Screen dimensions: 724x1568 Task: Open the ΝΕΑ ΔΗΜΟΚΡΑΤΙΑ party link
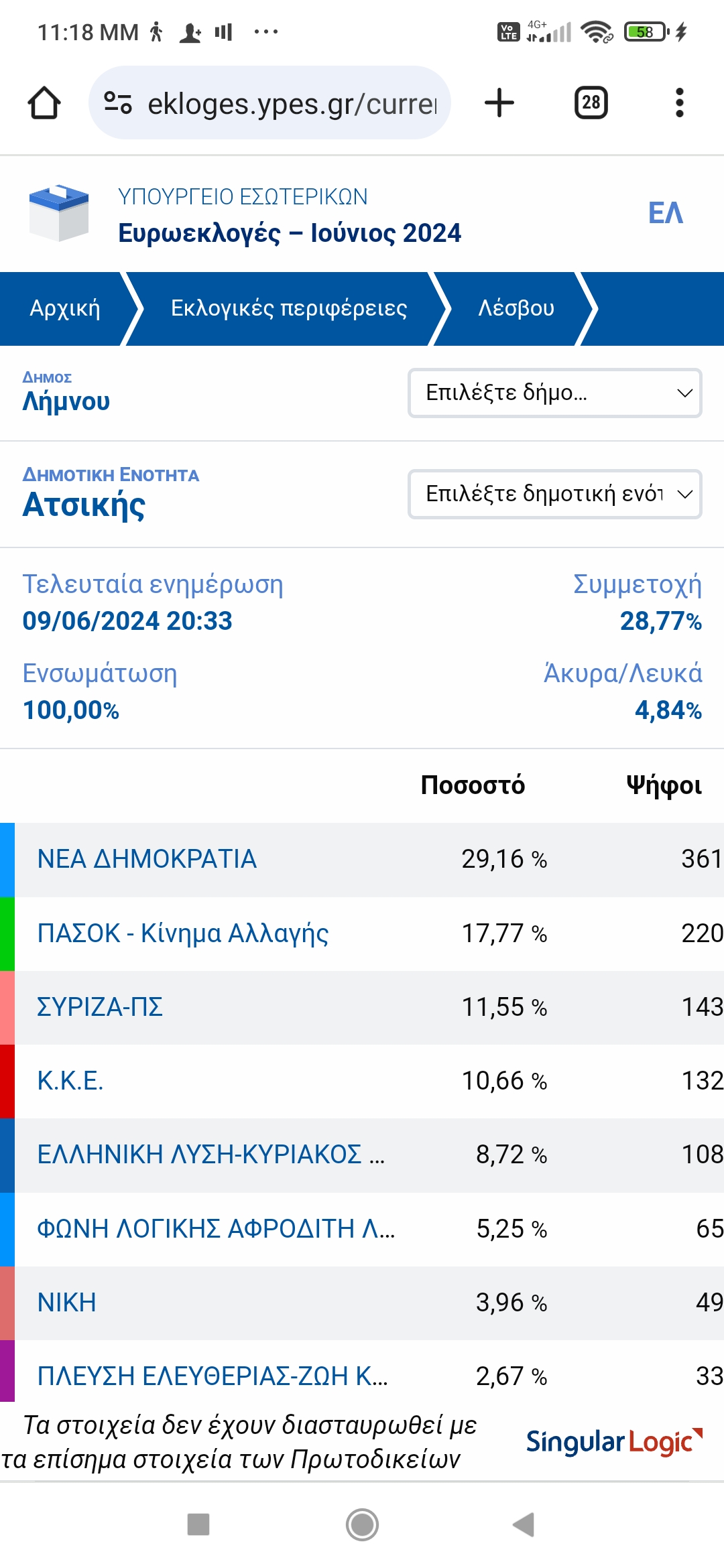coord(147,859)
